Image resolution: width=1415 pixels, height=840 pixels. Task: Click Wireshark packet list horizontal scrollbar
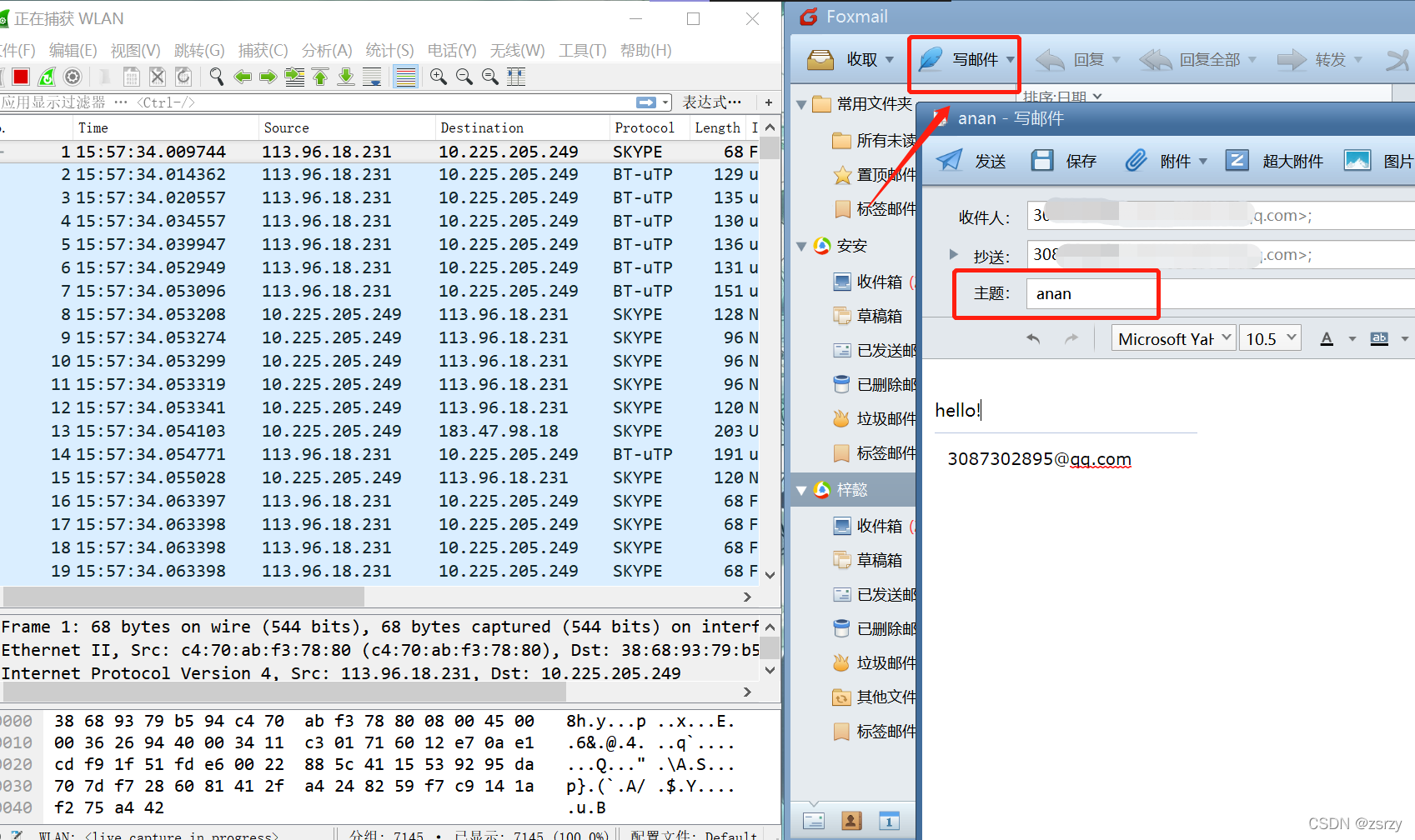pos(183,597)
